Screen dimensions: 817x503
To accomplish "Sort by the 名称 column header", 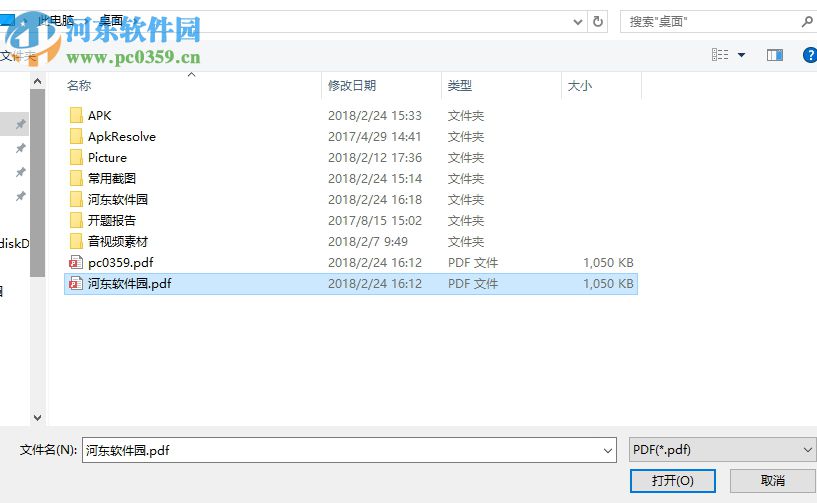I will point(79,85).
